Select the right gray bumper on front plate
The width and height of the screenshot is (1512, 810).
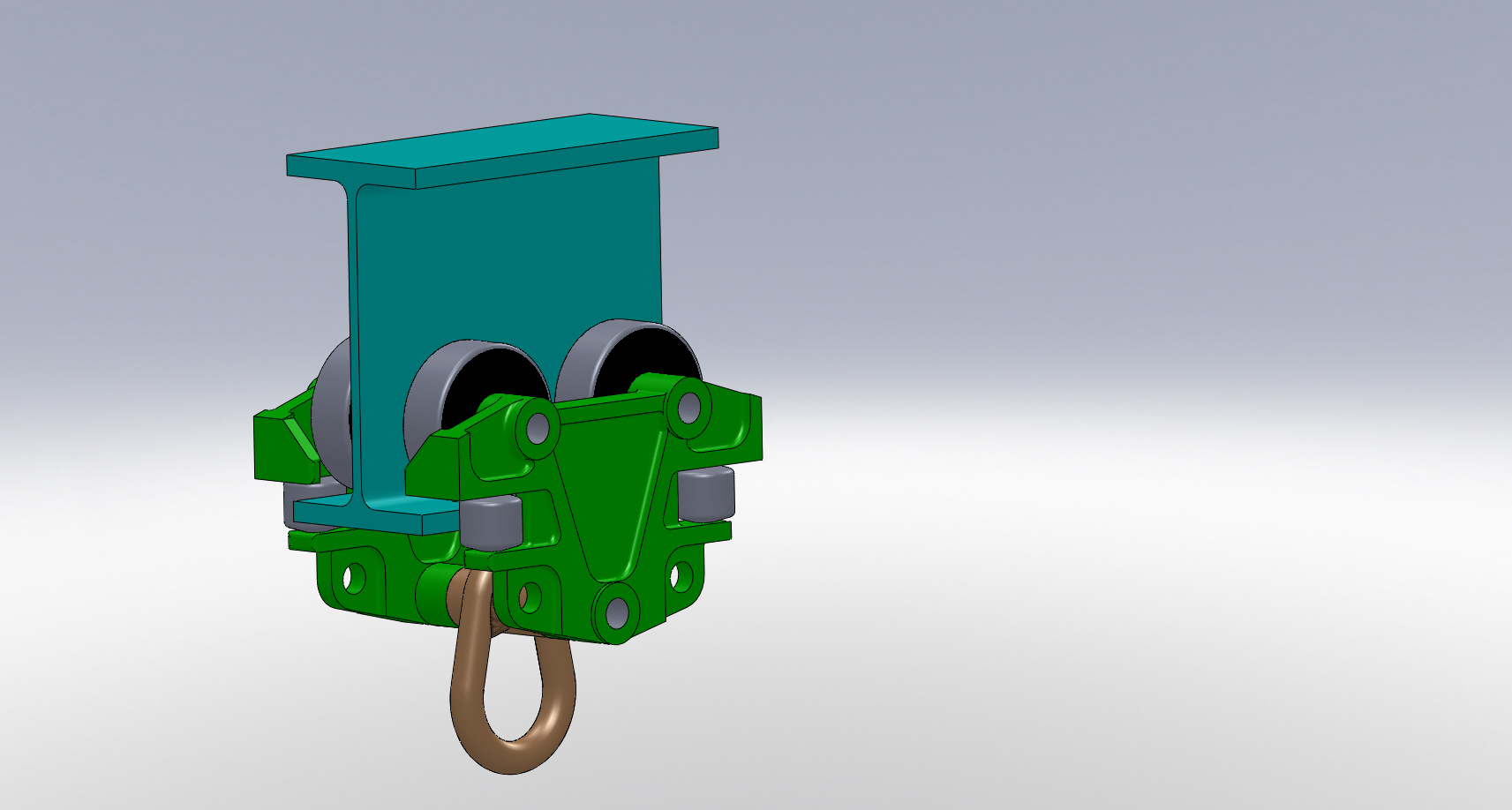[705, 495]
